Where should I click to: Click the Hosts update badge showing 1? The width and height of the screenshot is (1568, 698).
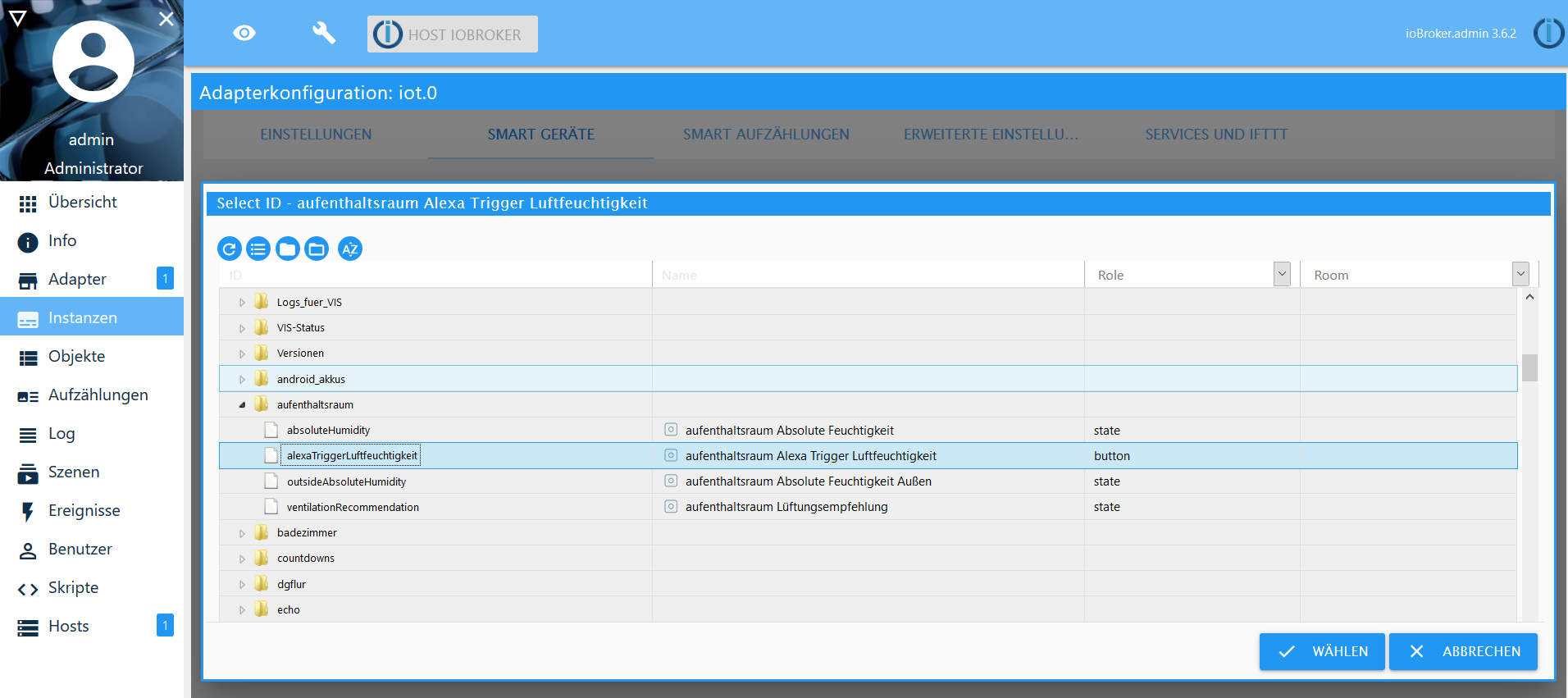[x=165, y=626]
